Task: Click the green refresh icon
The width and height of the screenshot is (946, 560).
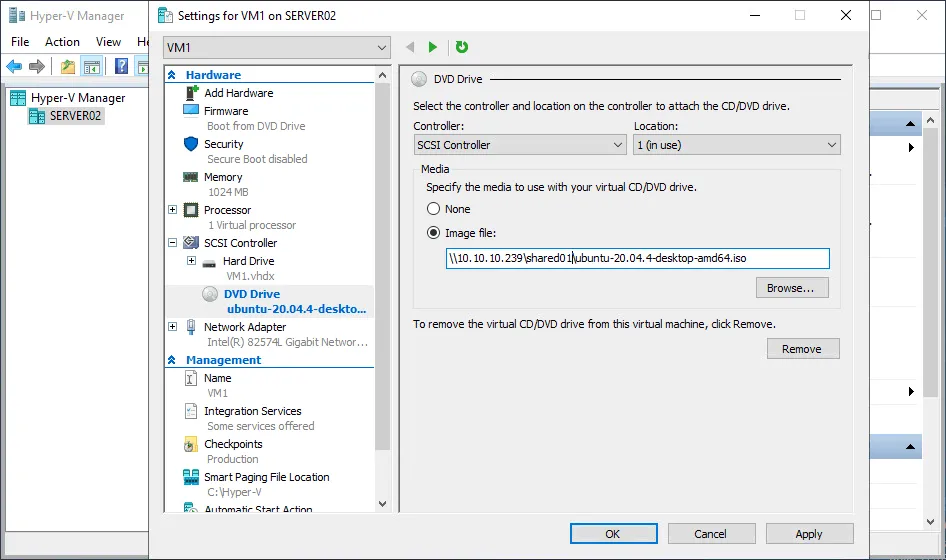Action: [x=462, y=47]
